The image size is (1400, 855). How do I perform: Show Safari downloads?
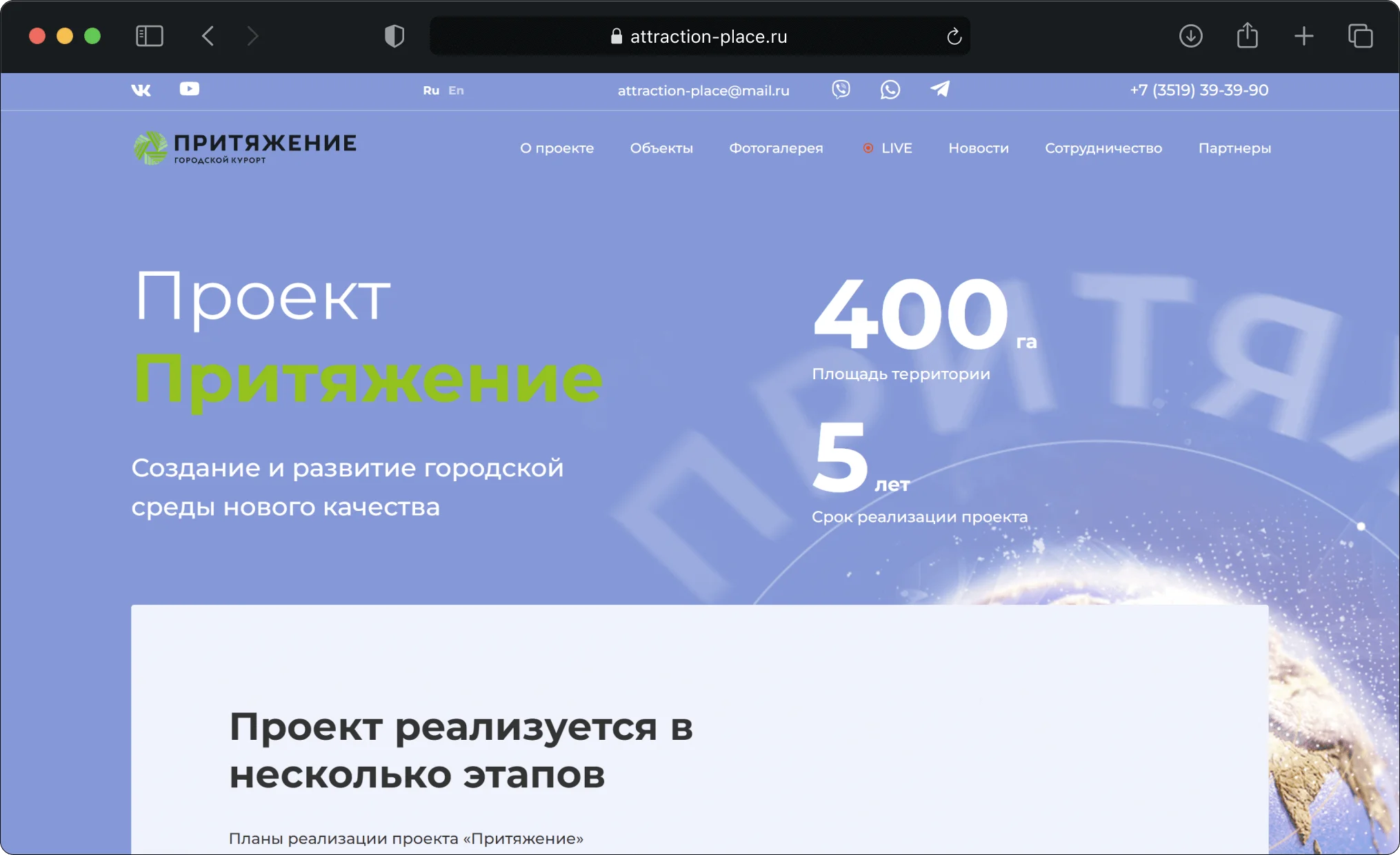click(x=1191, y=36)
